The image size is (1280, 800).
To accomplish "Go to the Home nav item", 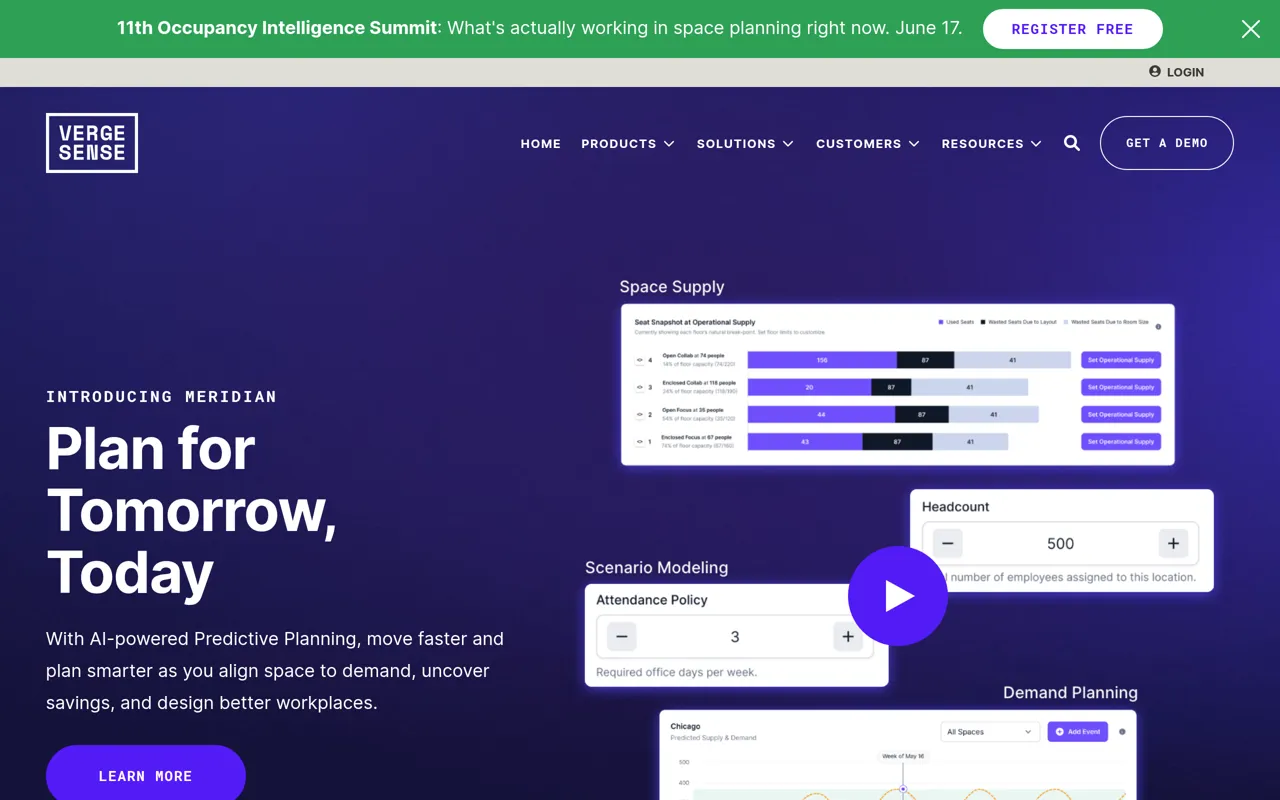I will click(541, 143).
